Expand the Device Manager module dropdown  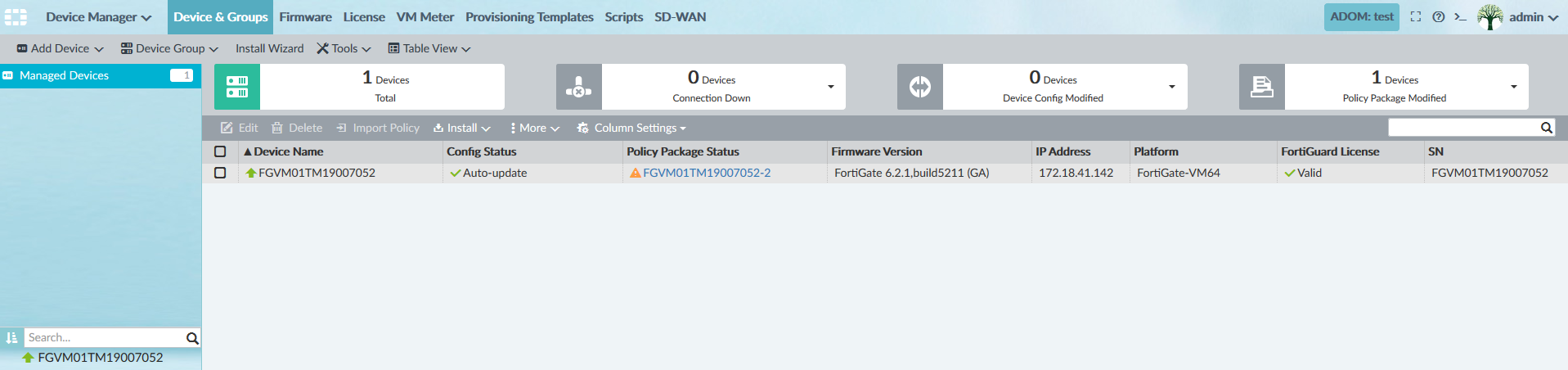coord(98,17)
